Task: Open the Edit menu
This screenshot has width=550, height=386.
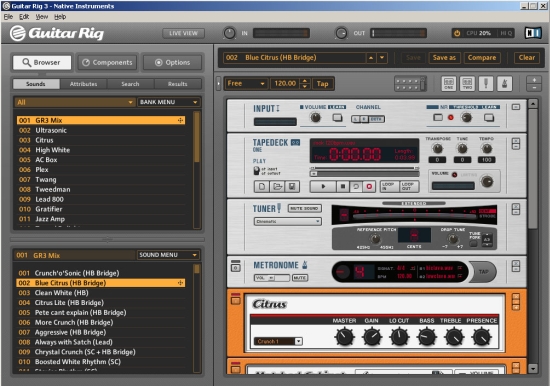Action: [24, 16]
